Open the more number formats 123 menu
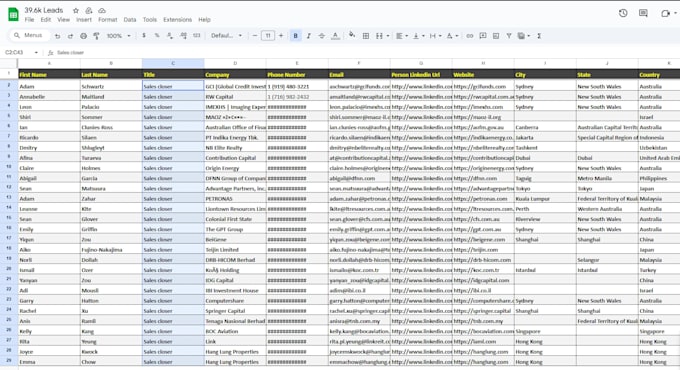This screenshot has height=370, width=680. [196, 36]
